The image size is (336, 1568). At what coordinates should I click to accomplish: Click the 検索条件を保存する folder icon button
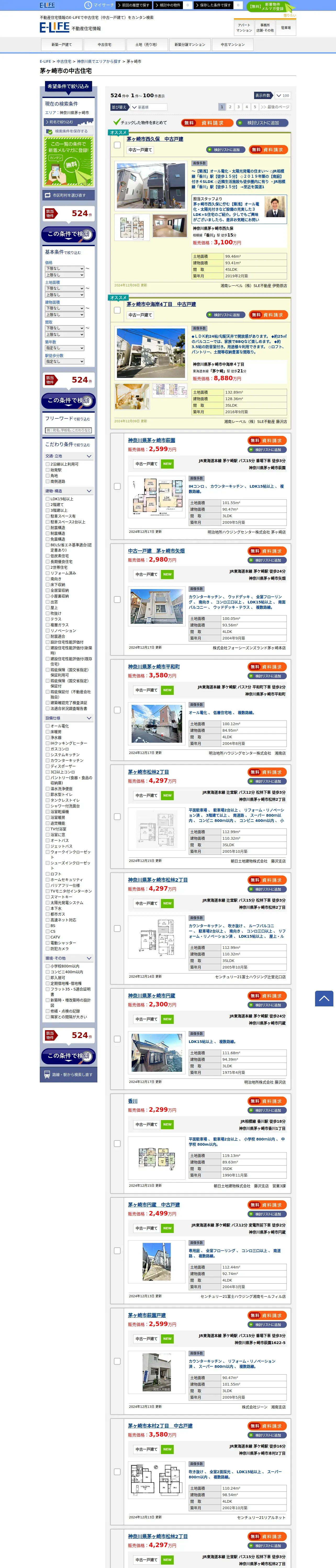(x=68, y=131)
